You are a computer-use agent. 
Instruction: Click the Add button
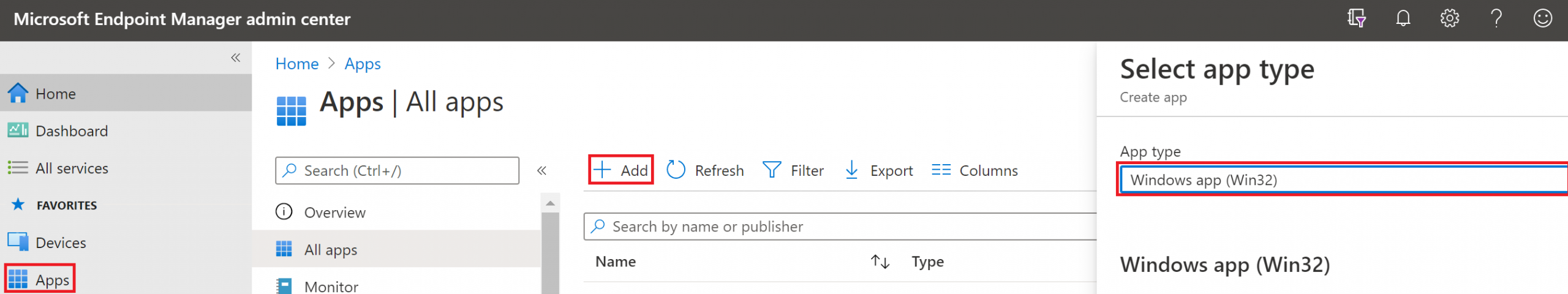point(621,170)
